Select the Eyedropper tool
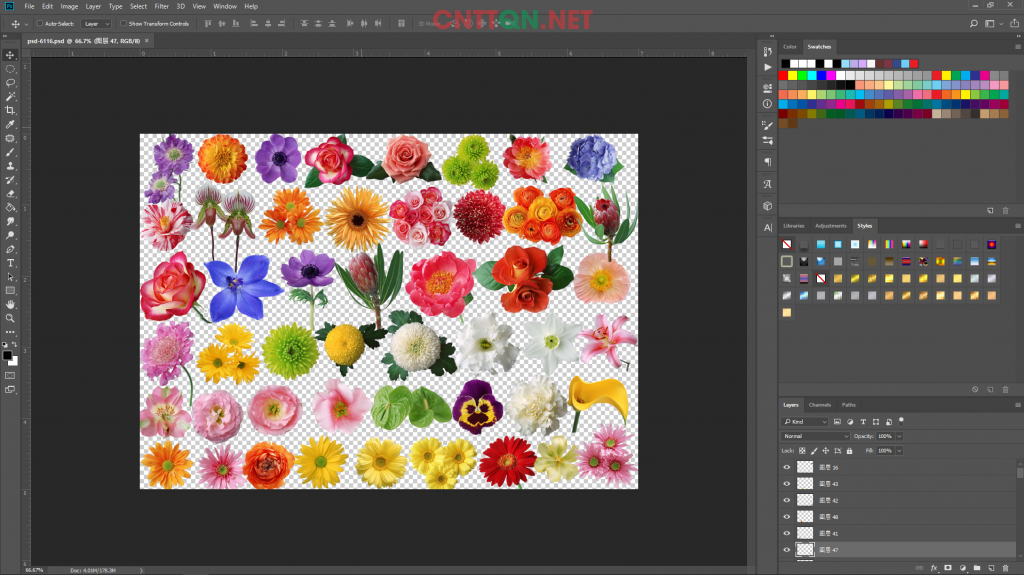Viewport: 1024px width, 575px height. click(10, 124)
